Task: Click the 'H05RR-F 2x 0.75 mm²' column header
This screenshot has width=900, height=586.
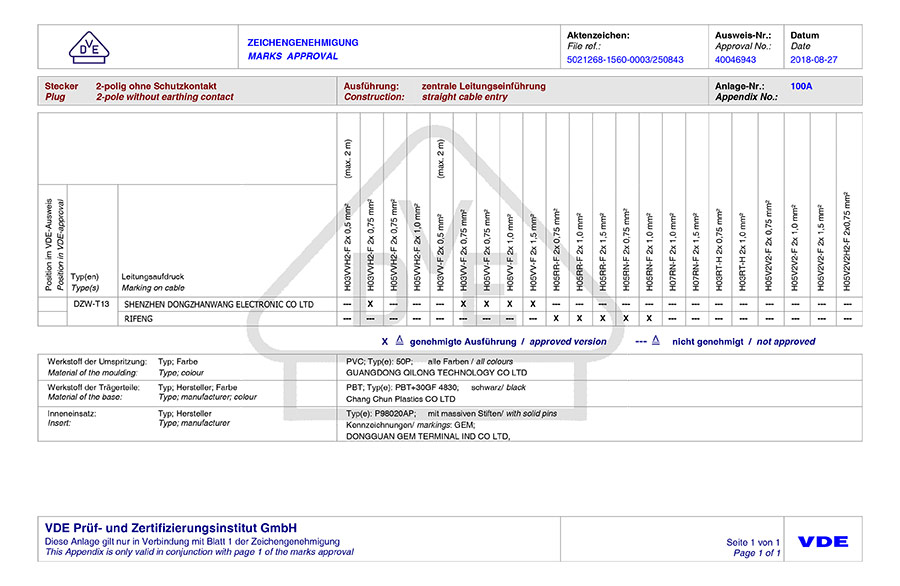Action: tap(556, 250)
